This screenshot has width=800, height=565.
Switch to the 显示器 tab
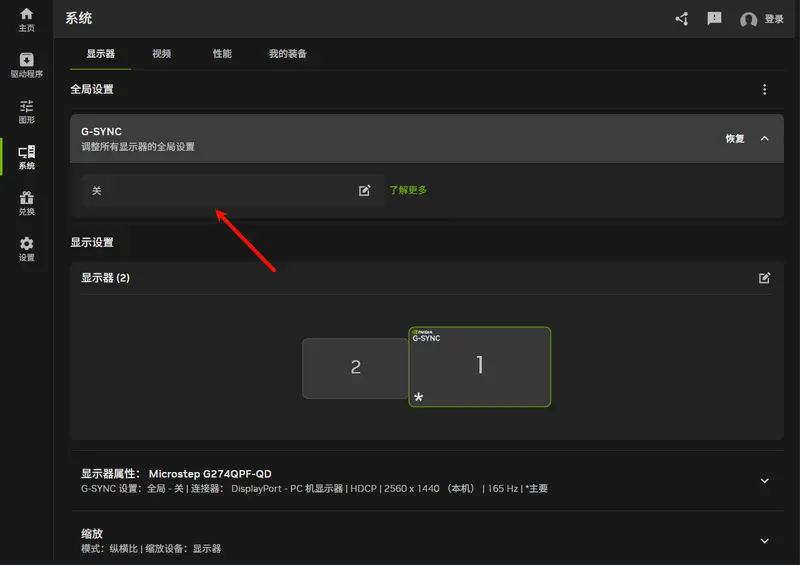click(x=101, y=54)
